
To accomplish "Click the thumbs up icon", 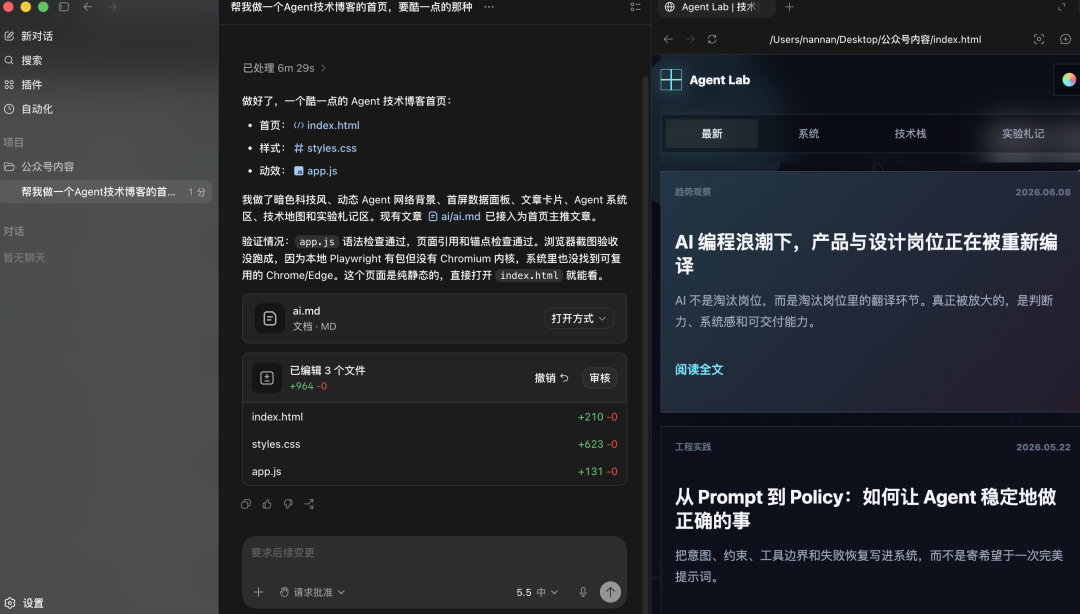I will pos(267,504).
